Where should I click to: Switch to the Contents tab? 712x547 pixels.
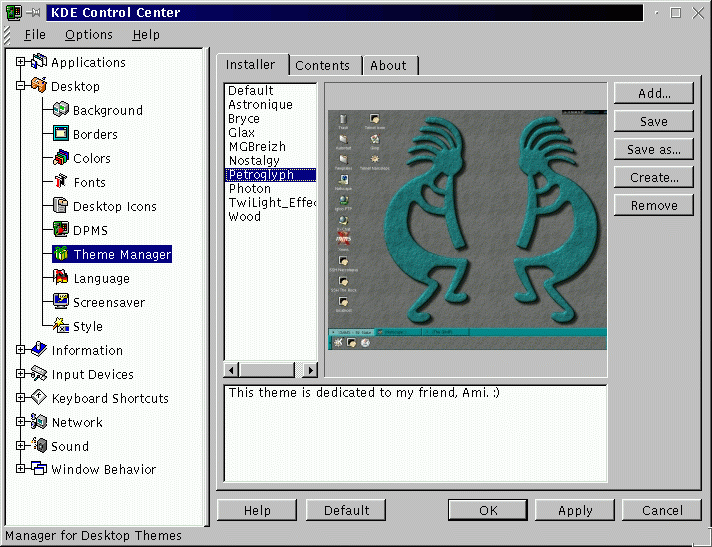click(322, 65)
